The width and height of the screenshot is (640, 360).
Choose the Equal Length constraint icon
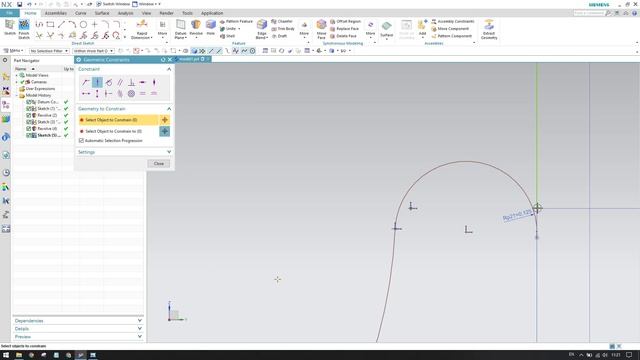[142, 93]
